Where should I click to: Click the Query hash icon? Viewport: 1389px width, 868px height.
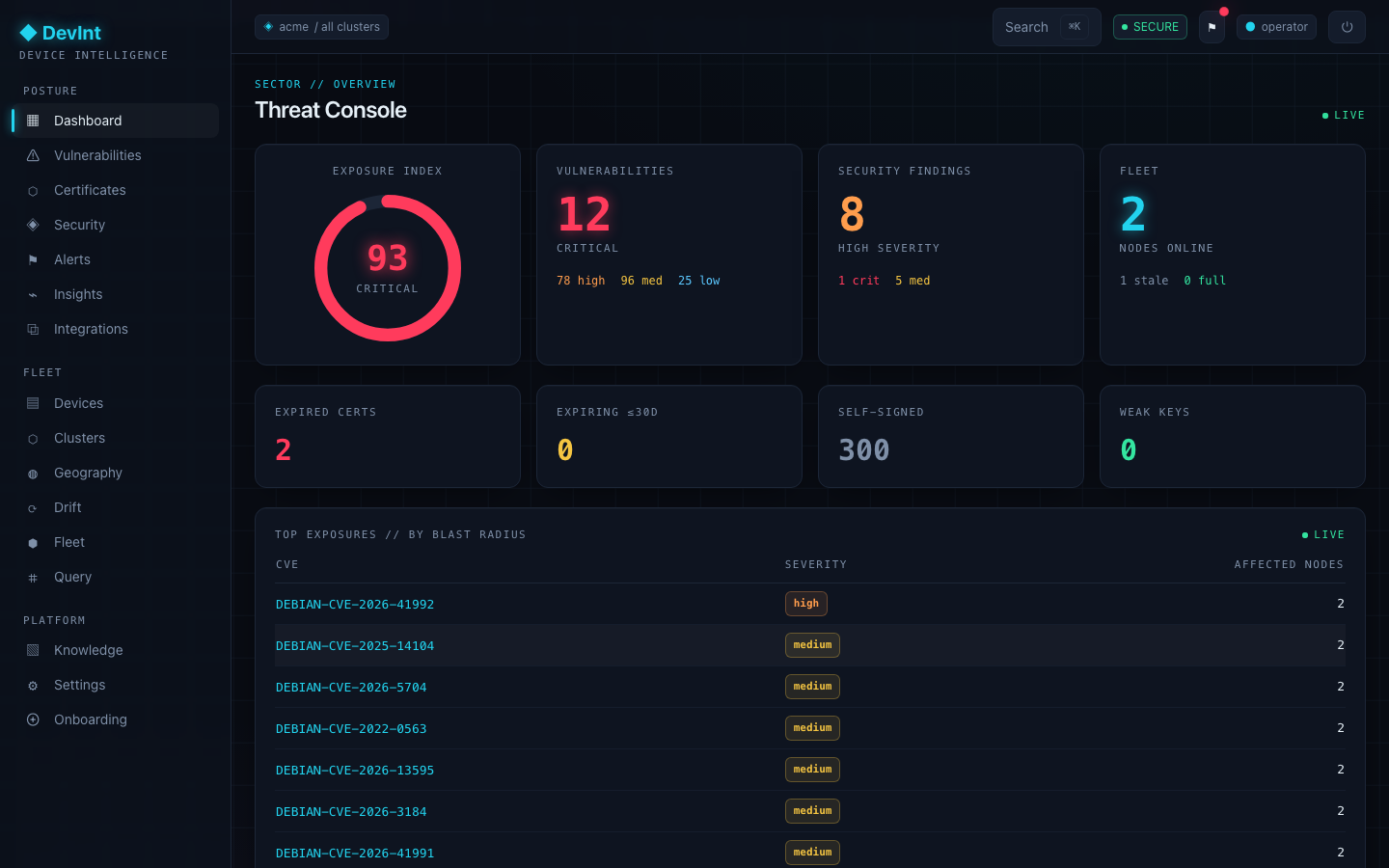(33, 577)
